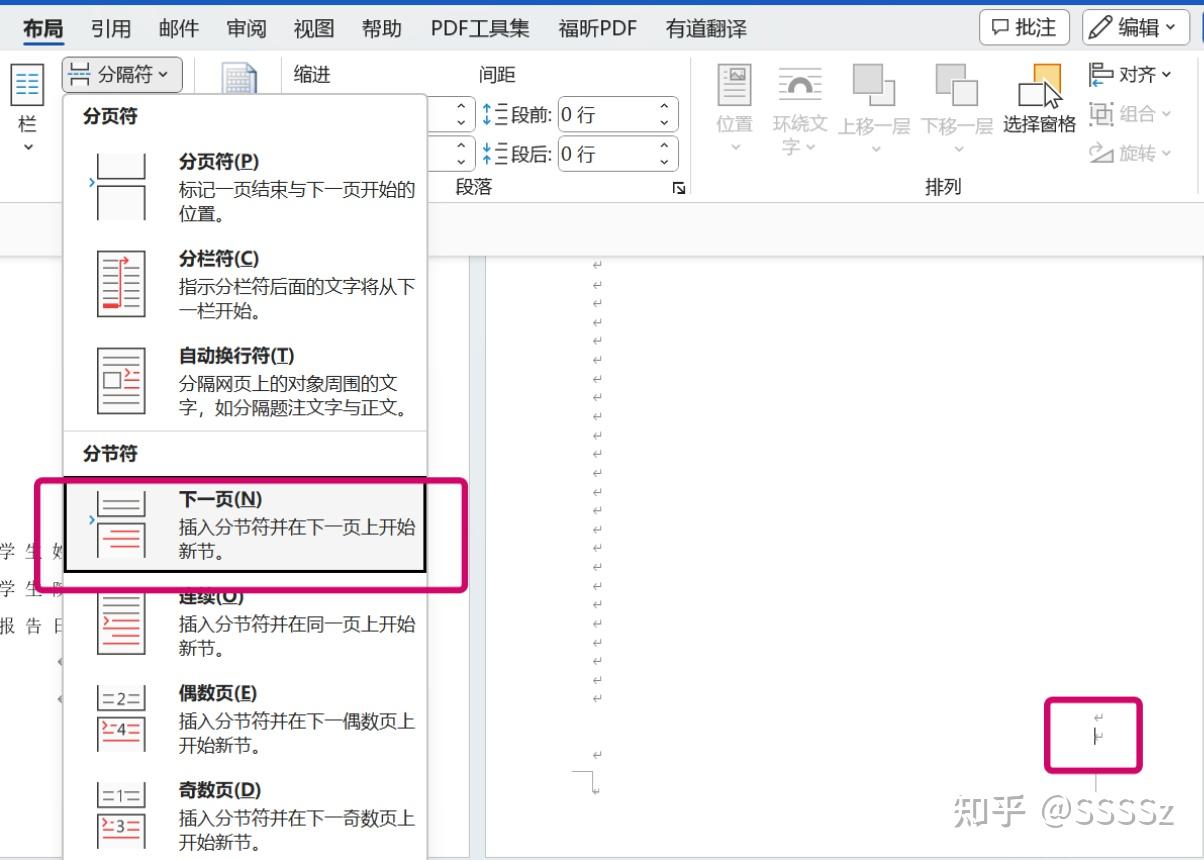Click the 间距 spacing label
This screenshot has width=1204, height=860.
point(497,74)
